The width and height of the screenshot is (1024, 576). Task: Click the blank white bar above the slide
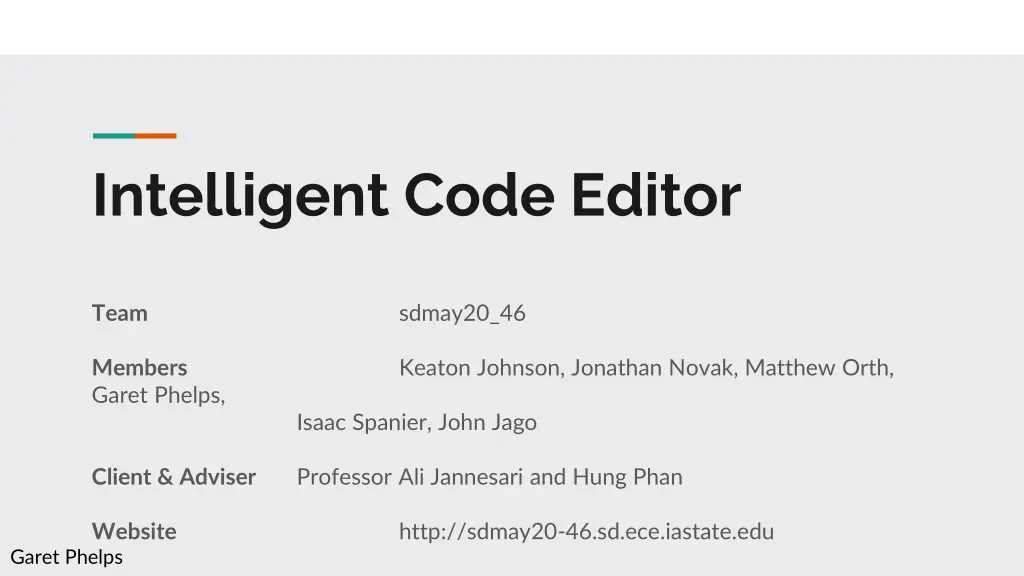[x=512, y=27]
